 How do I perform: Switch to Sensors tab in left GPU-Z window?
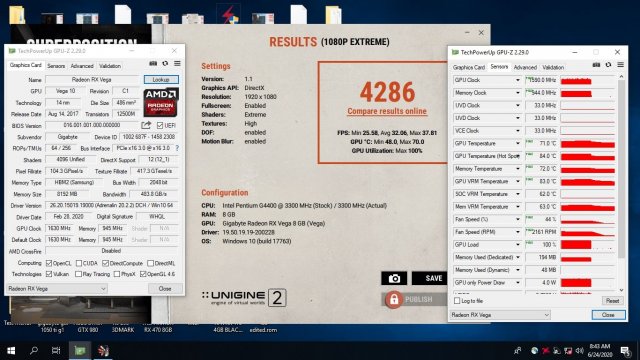tap(56, 66)
